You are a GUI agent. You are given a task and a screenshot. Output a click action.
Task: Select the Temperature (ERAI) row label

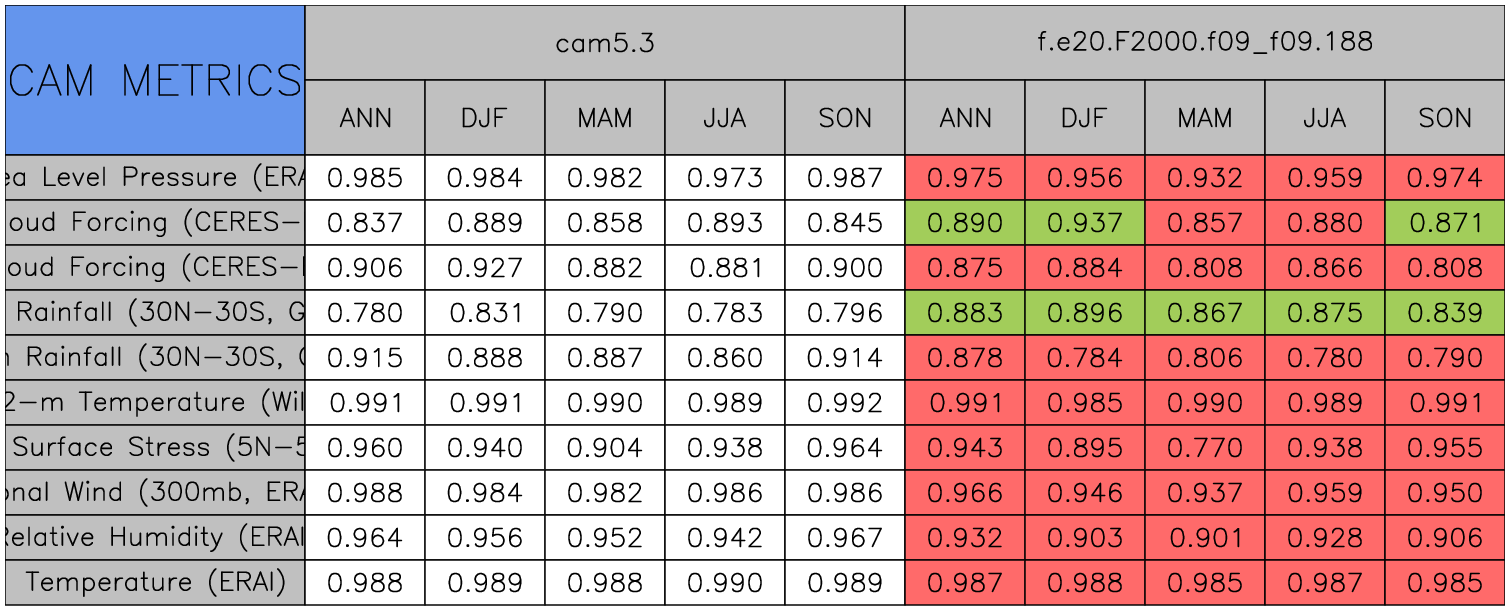pyautogui.click(x=155, y=582)
